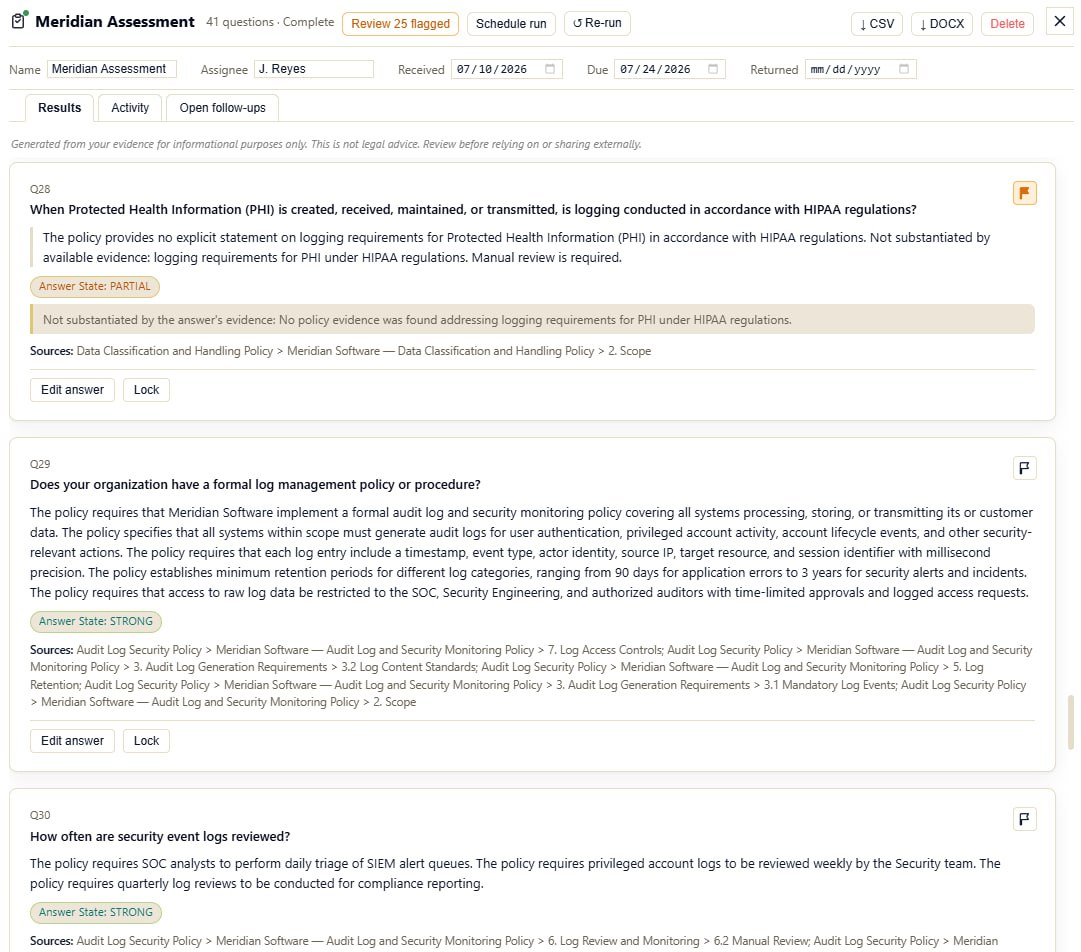Click the Q29 label
The width and height of the screenshot is (1081, 952).
coord(40,464)
